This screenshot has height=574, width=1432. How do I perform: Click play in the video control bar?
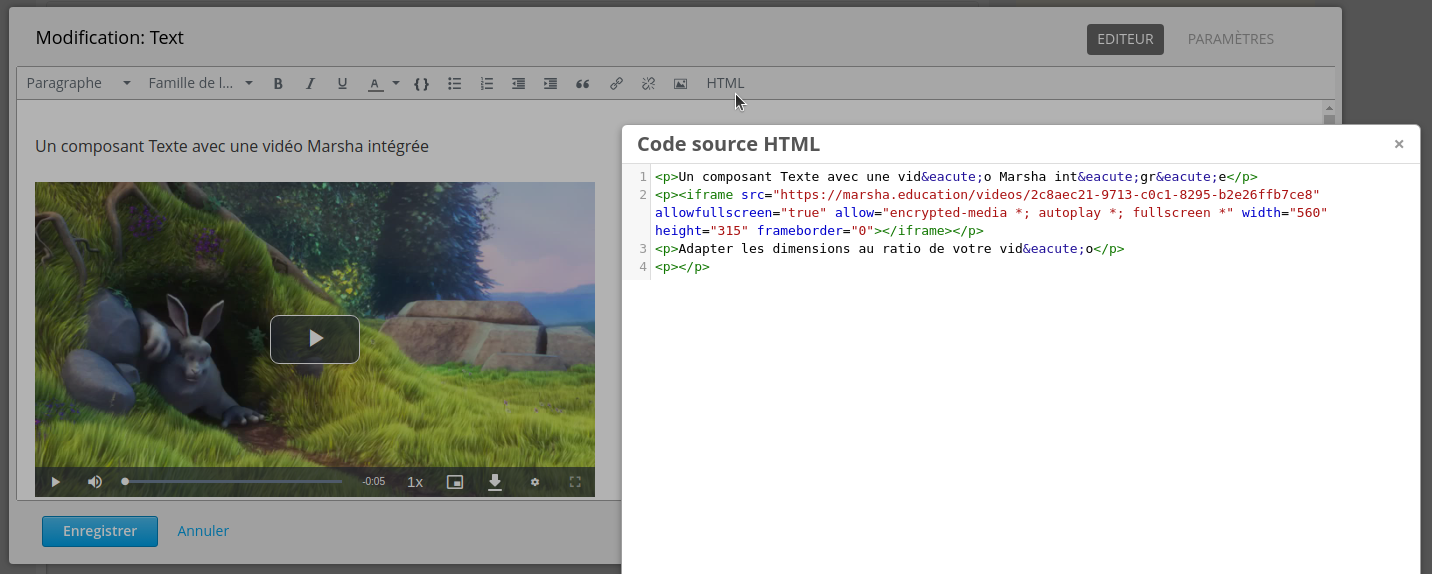(x=56, y=482)
